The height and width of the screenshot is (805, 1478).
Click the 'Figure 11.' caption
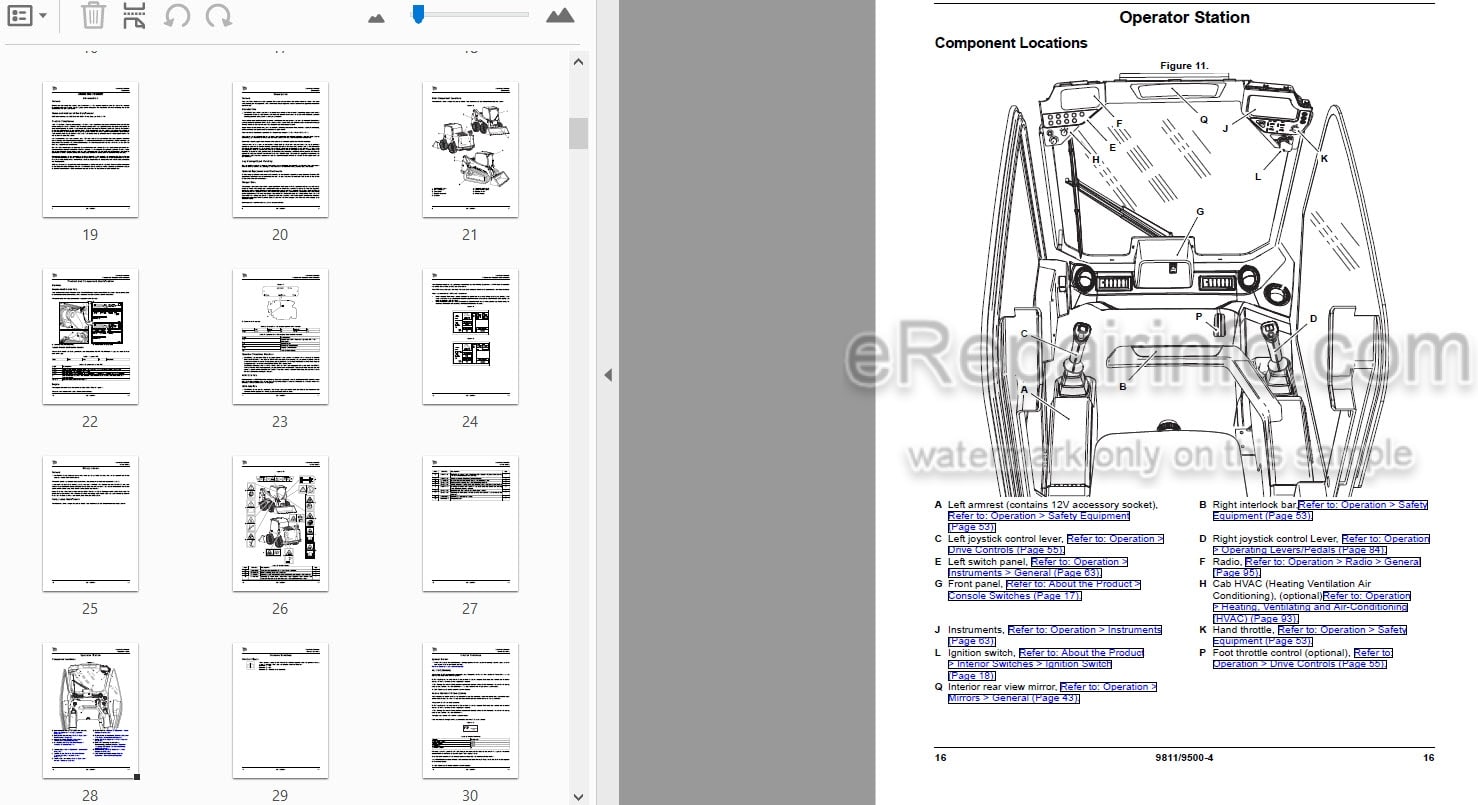point(1184,66)
